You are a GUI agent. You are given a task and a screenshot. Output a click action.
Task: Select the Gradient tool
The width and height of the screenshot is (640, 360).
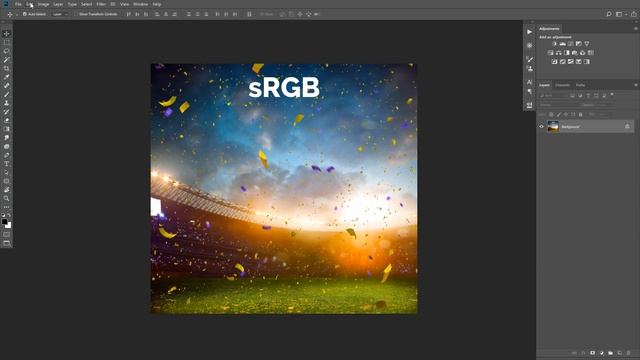click(7, 129)
